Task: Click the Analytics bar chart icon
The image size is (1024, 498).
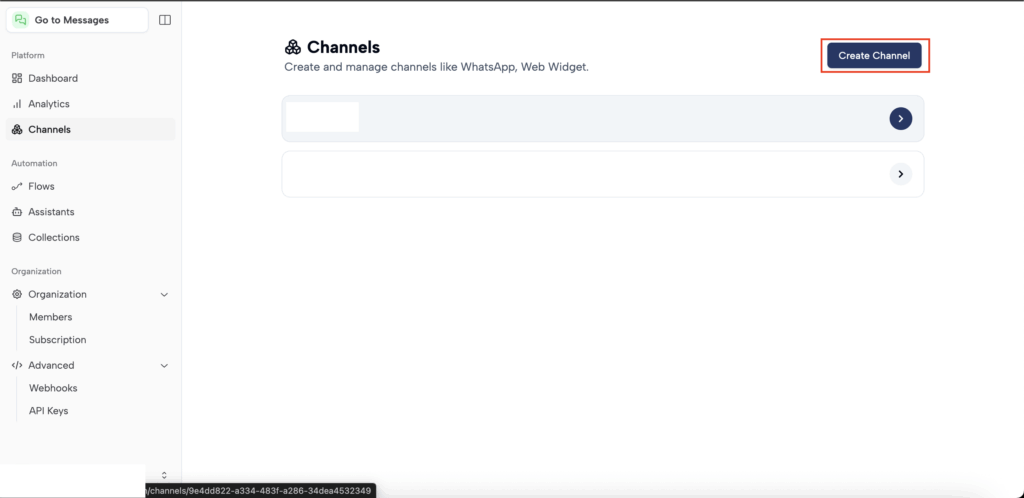Action: click(x=17, y=104)
